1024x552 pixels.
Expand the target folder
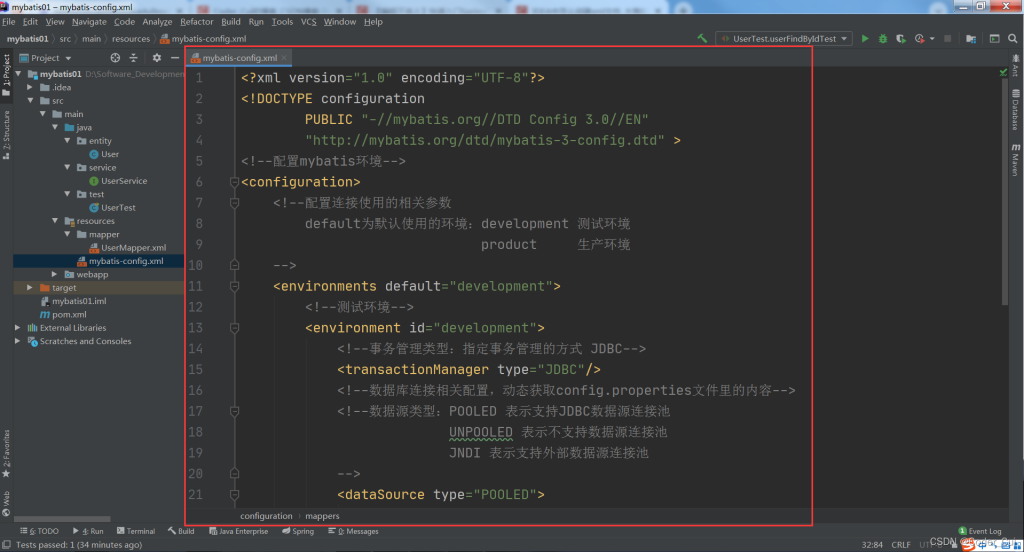coord(30,287)
